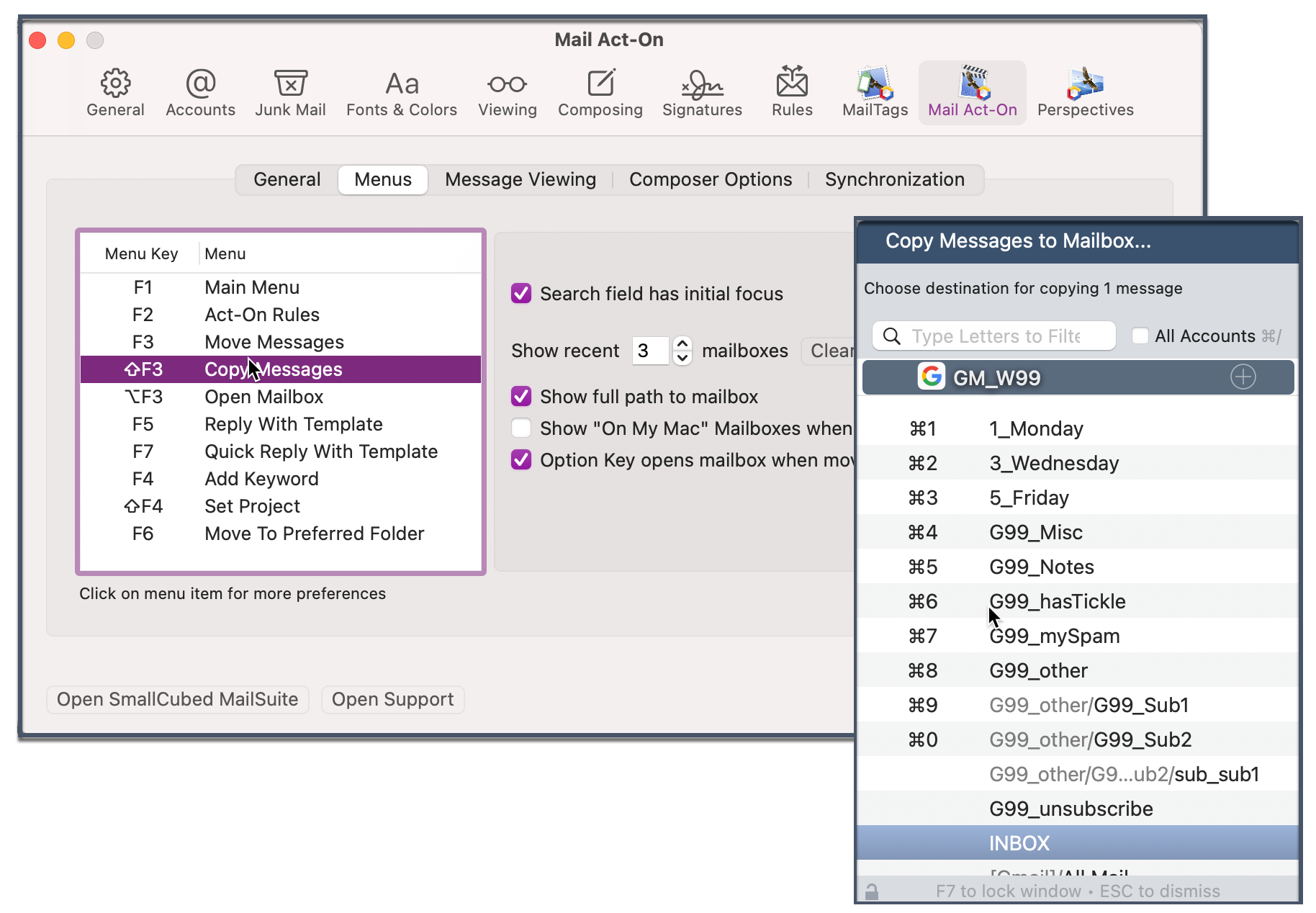
Task: Click the magnifier icon in filter field
Action: tap(891, 336)
